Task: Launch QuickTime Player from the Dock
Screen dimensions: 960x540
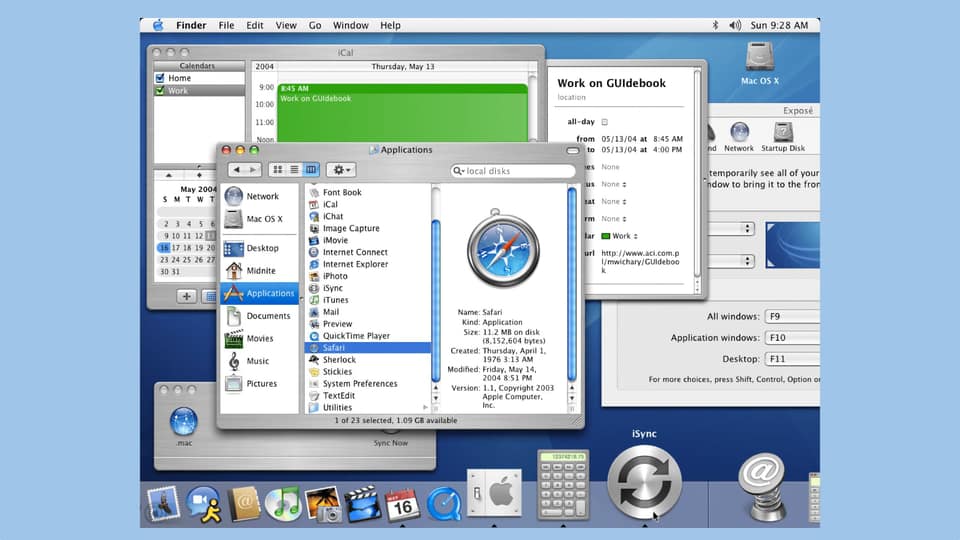Action: coord(444,505)
